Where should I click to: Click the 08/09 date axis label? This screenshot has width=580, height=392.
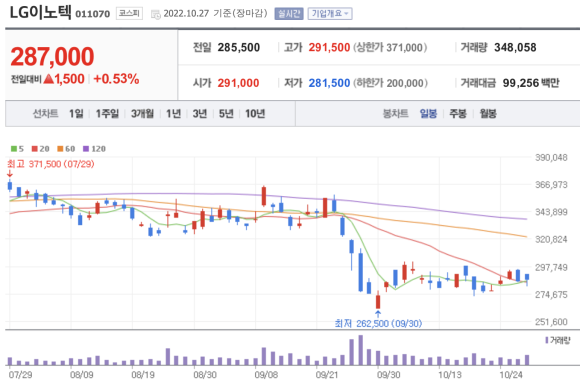pos(82,375)
